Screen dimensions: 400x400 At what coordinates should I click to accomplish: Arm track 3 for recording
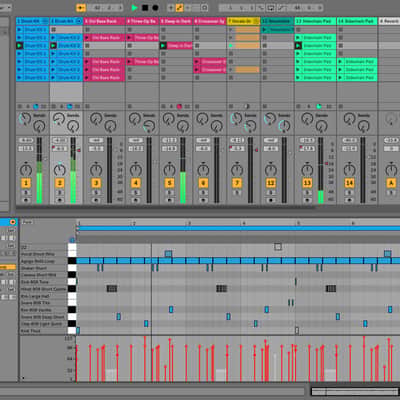[96, 200]
